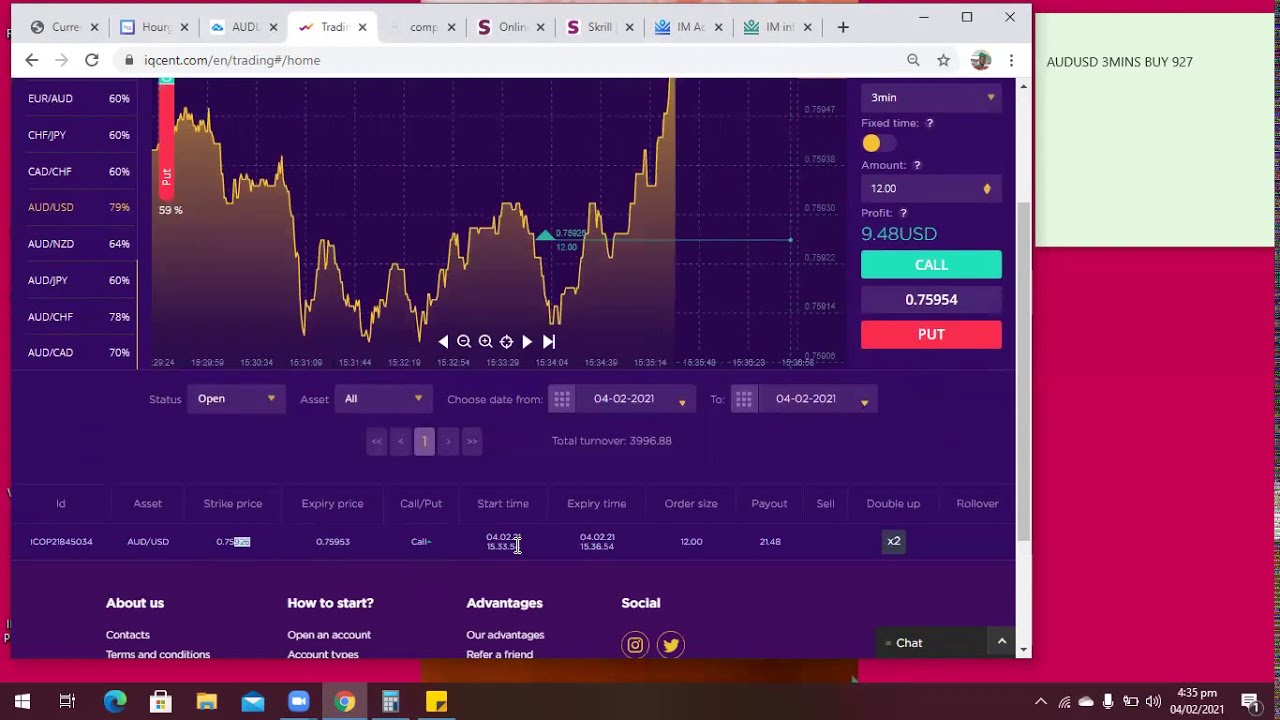
Task: Toggle the Fixed time switch
Action: [x=879, y=143]
